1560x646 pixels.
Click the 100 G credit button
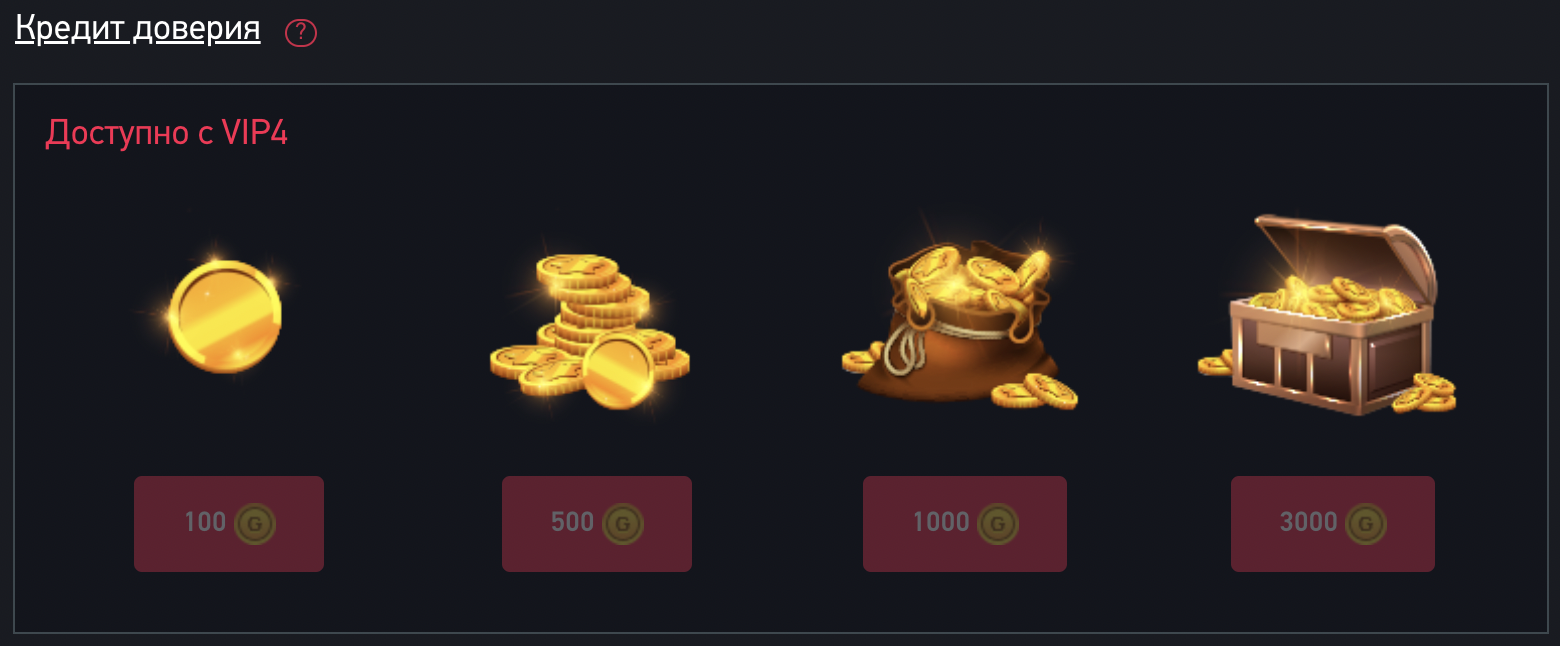(229, 524)
